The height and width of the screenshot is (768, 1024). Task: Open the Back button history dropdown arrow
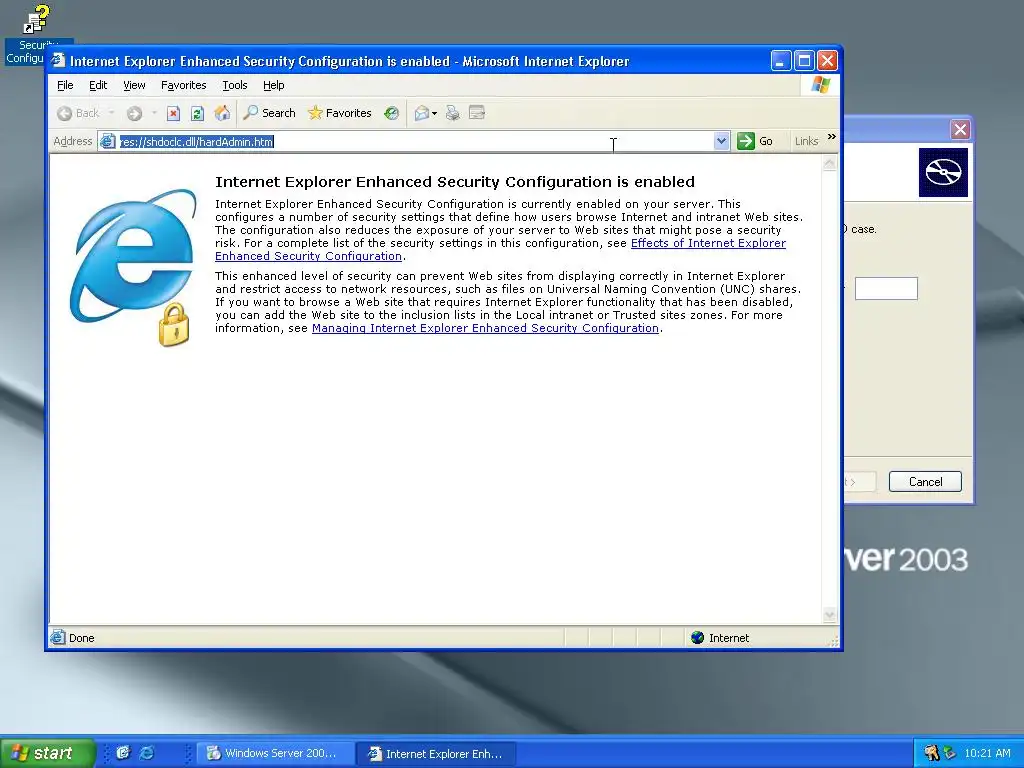click(x=111, y=113)
